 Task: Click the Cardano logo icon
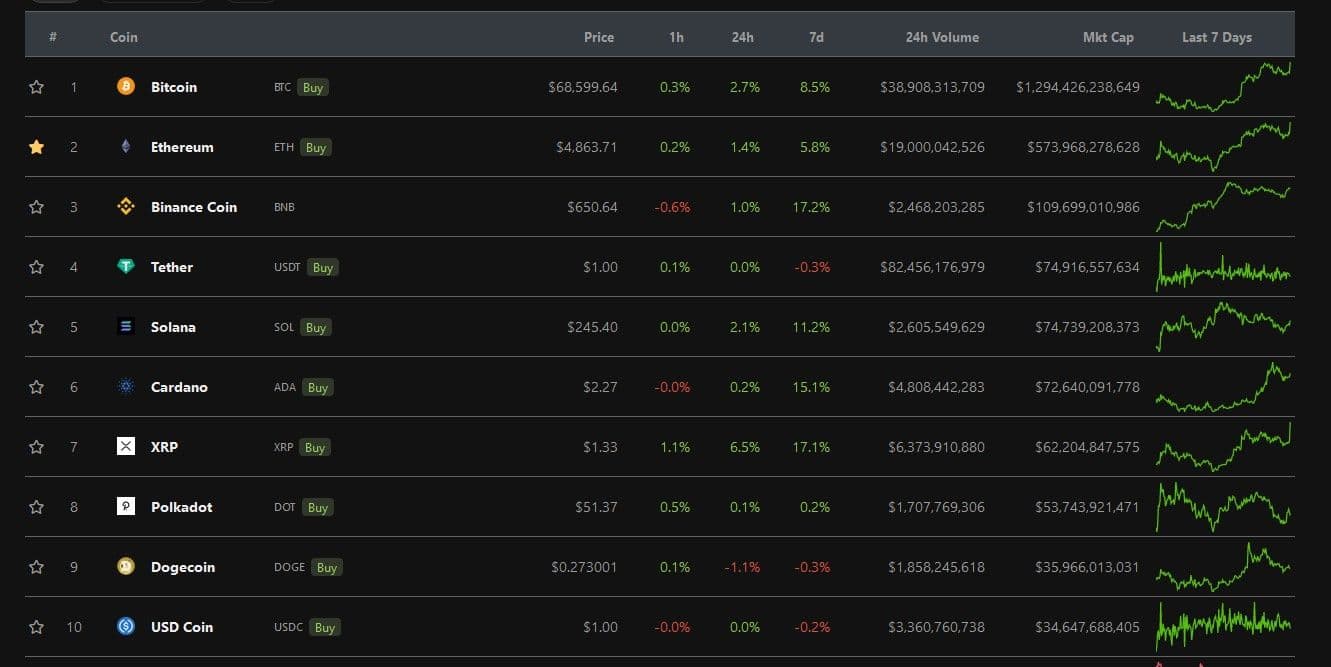point(126,387)
